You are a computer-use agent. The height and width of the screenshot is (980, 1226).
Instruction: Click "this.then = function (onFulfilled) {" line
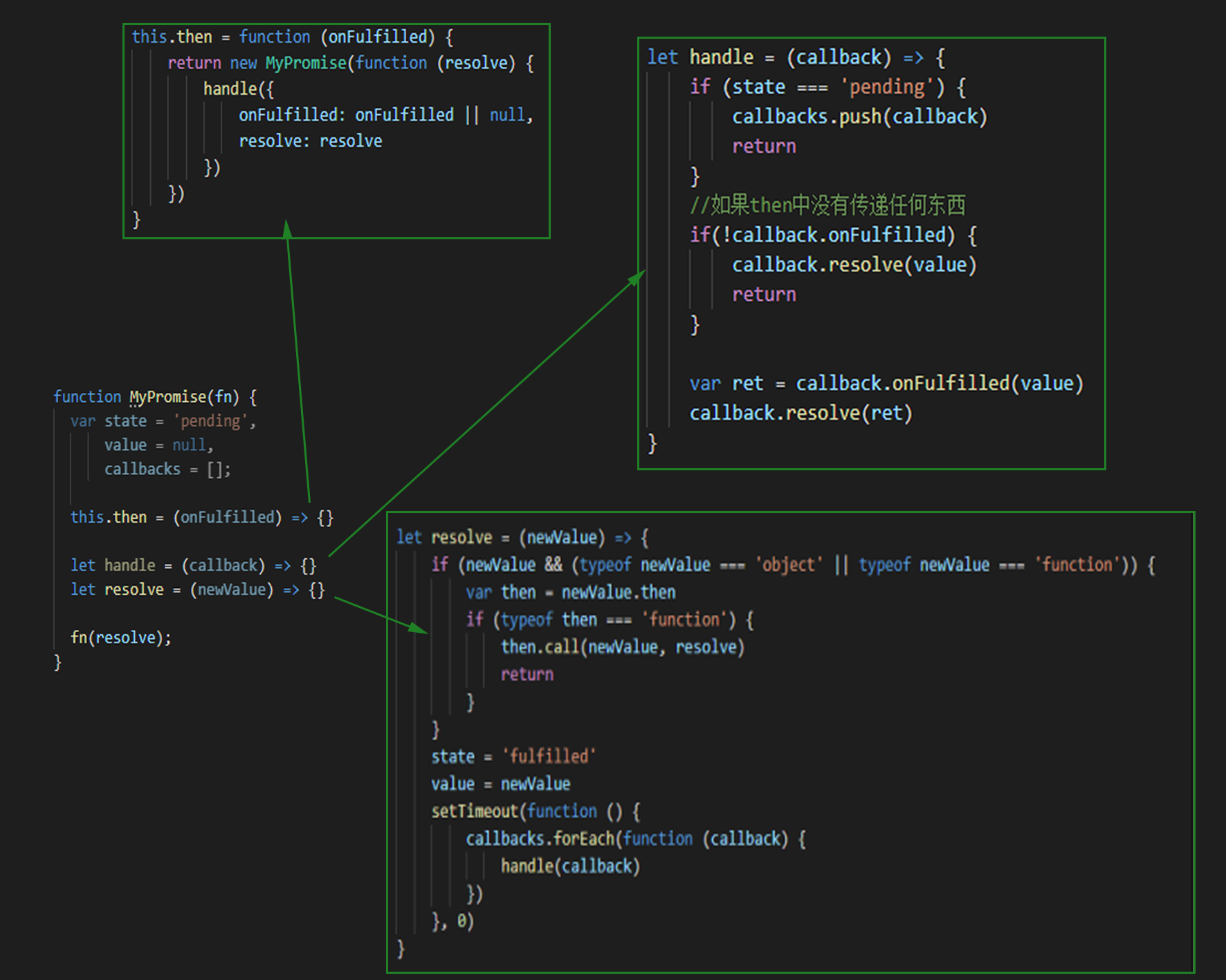pyautogui.click(x=293, y=37)
